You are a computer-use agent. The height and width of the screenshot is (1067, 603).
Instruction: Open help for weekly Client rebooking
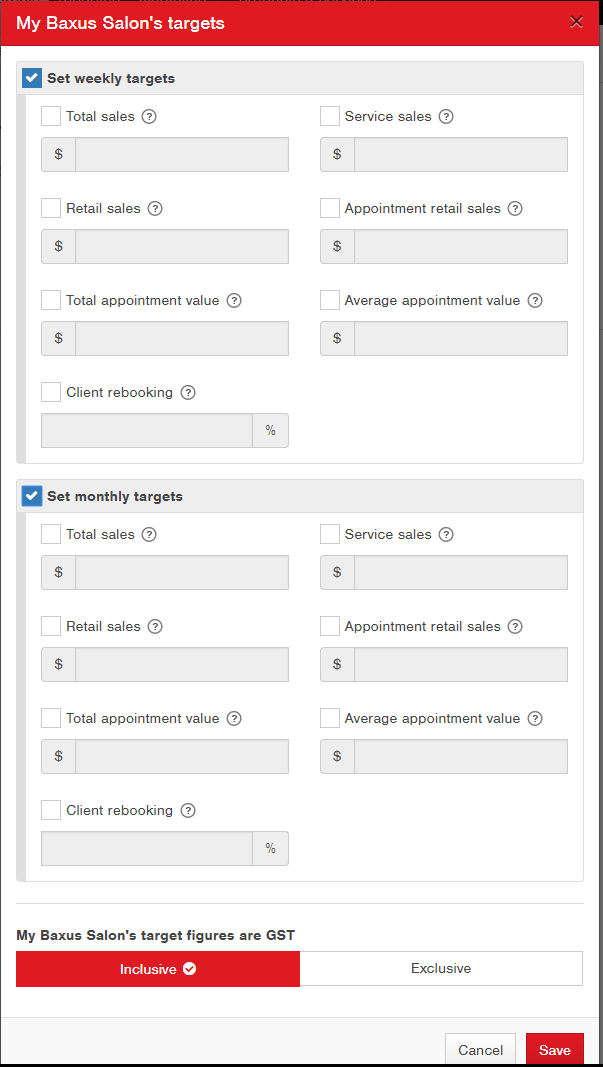[188, 393]
